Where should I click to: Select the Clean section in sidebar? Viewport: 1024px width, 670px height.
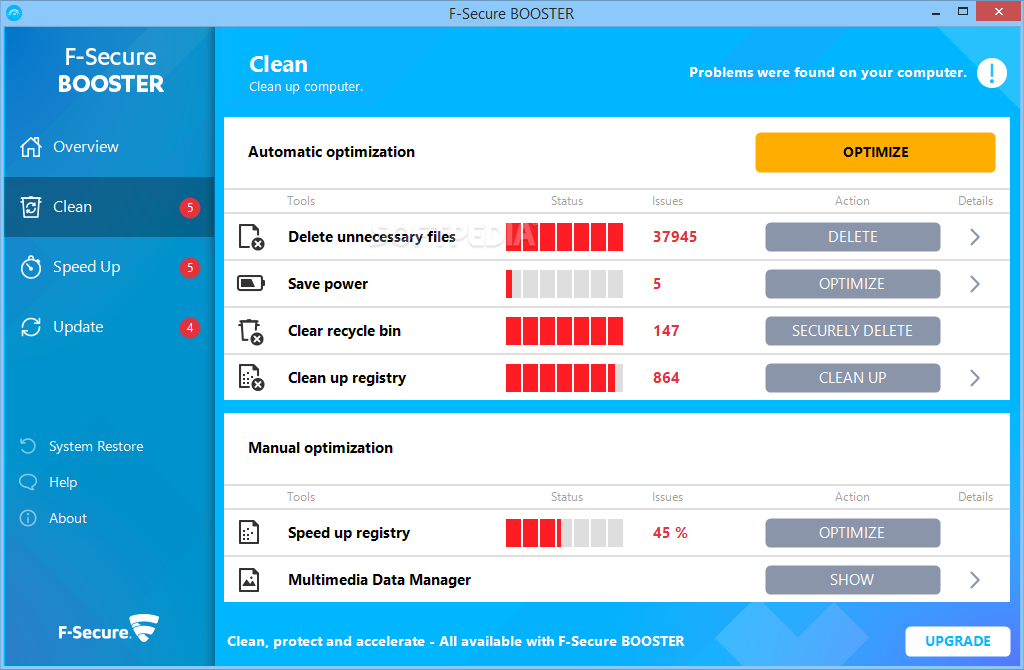click(109, 207)
